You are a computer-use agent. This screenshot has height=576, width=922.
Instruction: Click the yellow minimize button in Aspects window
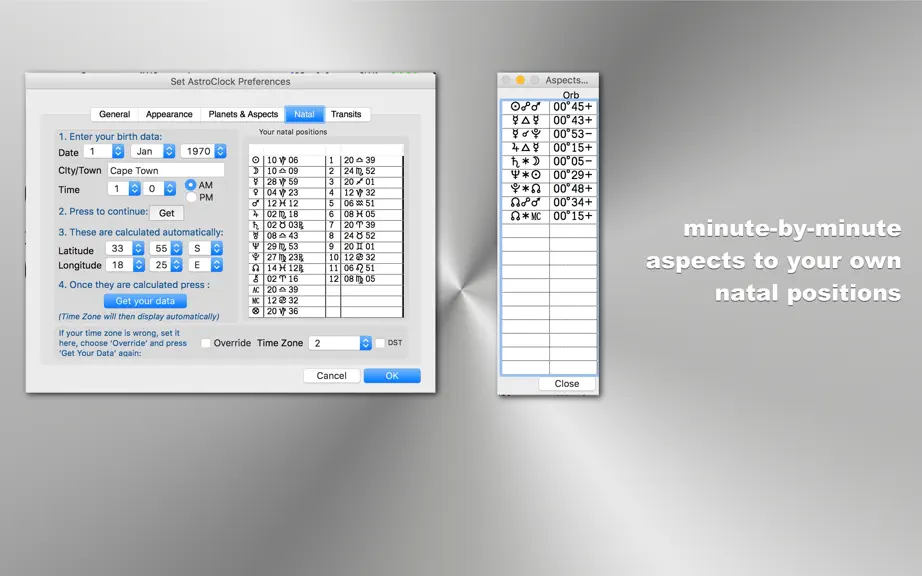click(x=520, y=80)
